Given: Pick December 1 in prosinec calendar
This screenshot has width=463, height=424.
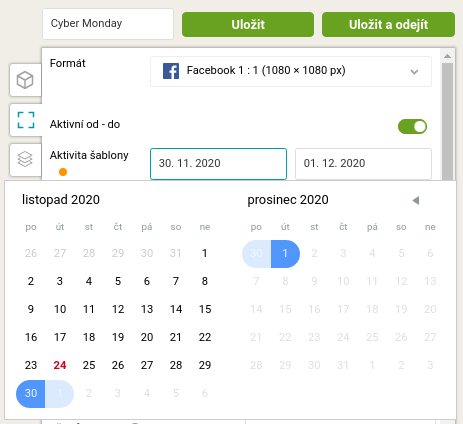Looking at the screenshot, I should tap(285, 253).
